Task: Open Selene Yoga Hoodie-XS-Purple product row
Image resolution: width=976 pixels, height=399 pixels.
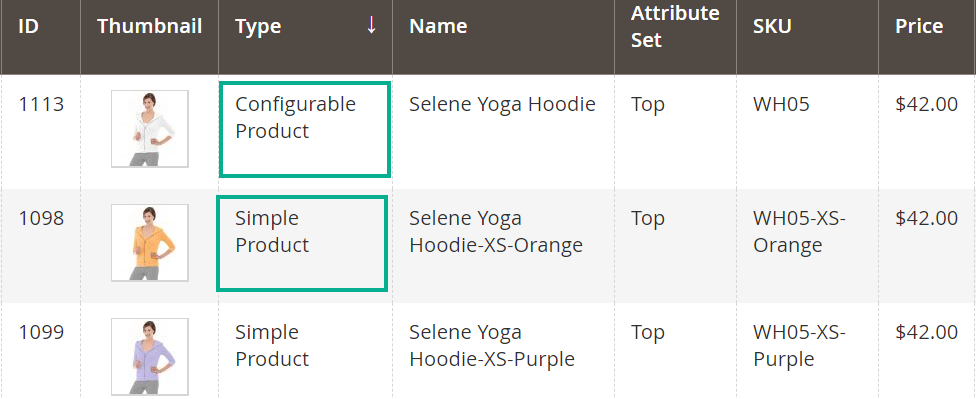Action: coord(492,345)
